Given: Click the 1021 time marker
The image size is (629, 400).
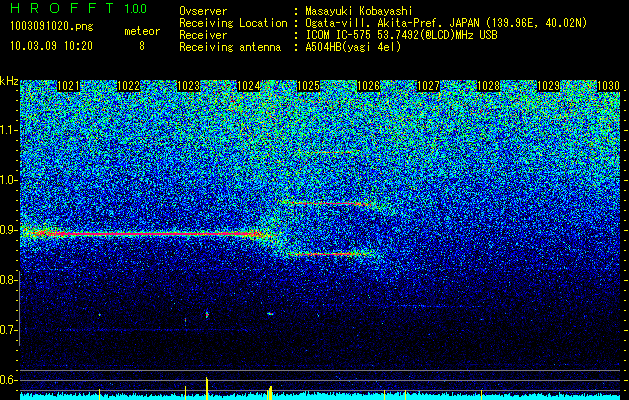Looking at the screenshot, I should pos(69,86).
